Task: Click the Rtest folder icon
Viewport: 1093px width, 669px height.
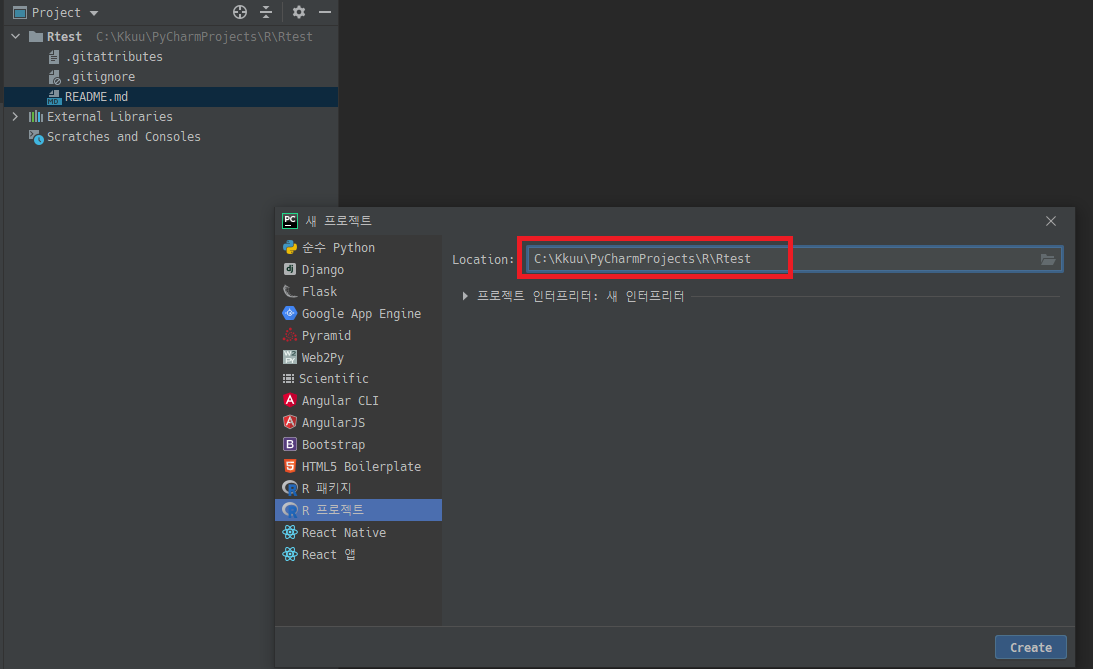Action: coord(36,36)
